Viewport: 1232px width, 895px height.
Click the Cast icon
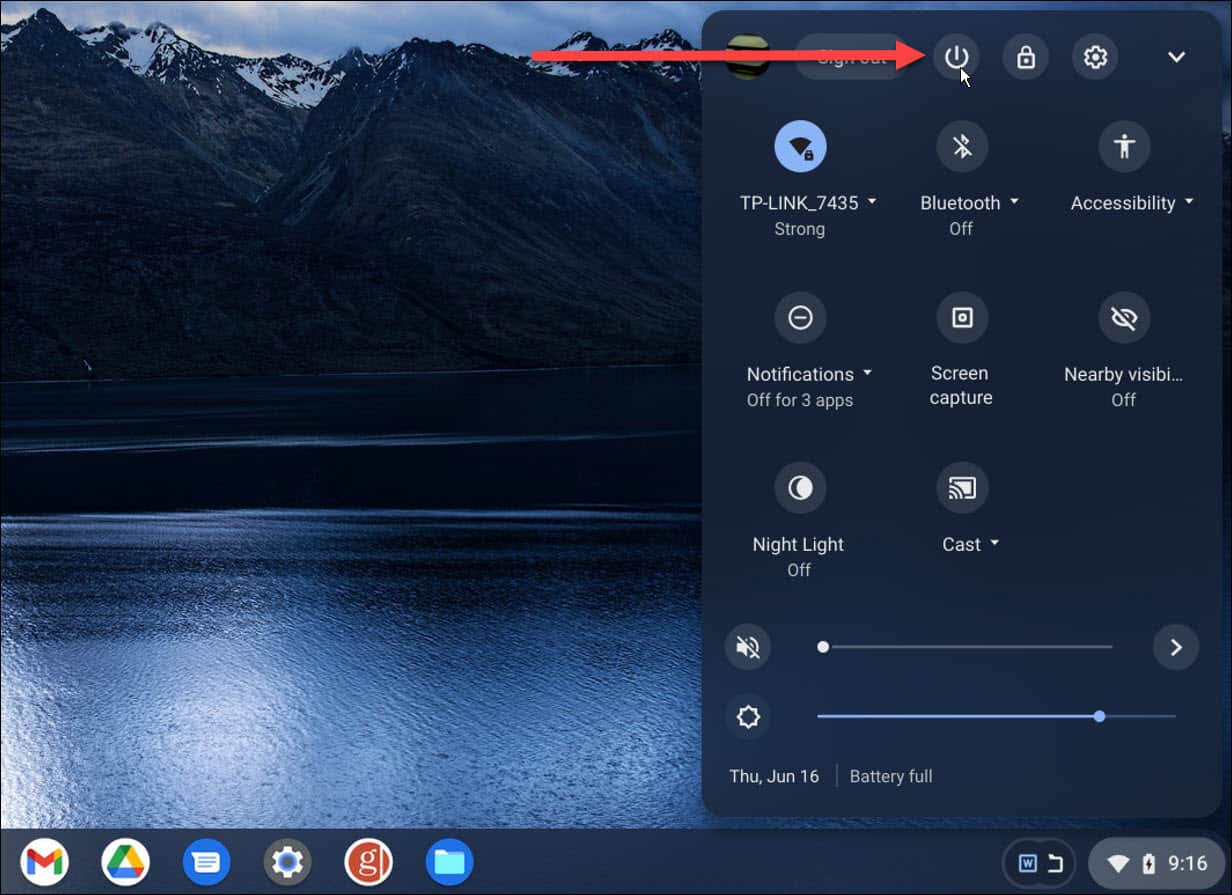(x=962, y=488)
